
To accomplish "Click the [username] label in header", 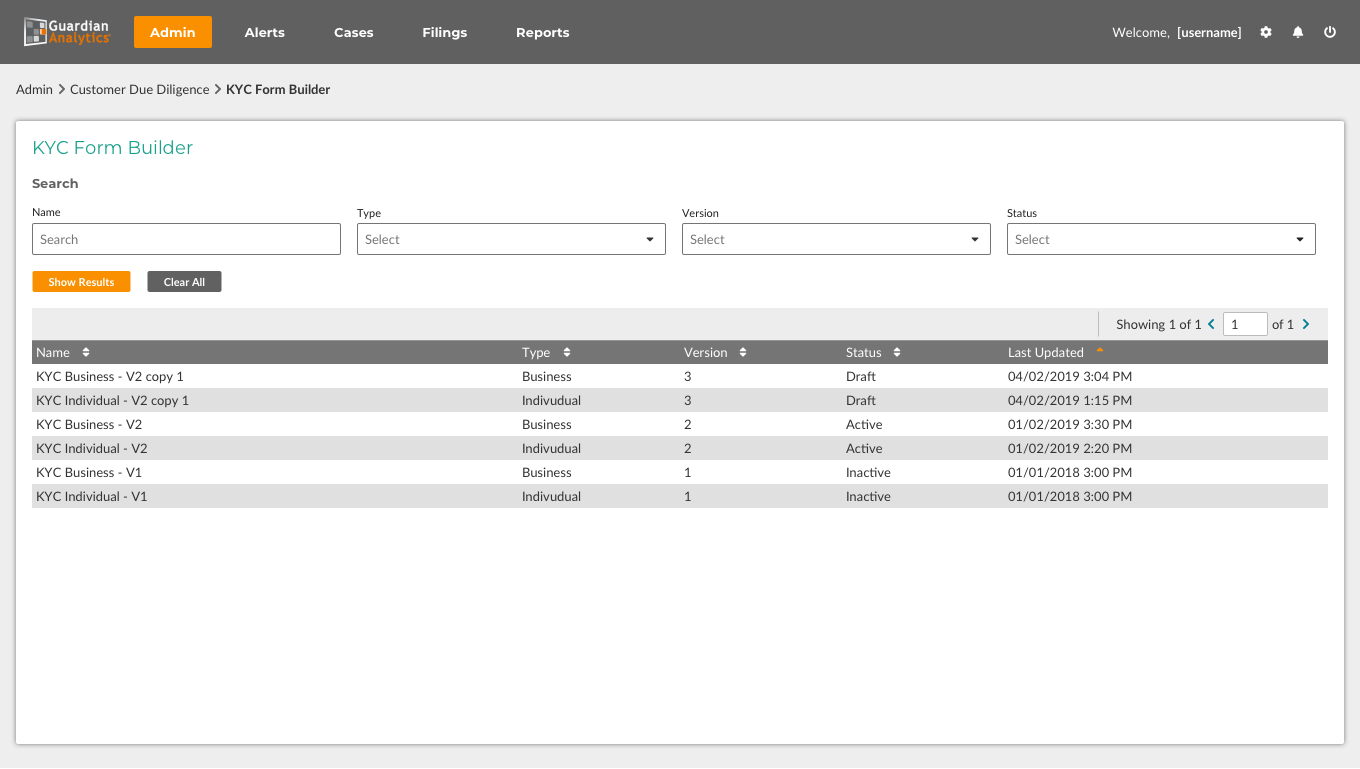I will [1209, 32].
